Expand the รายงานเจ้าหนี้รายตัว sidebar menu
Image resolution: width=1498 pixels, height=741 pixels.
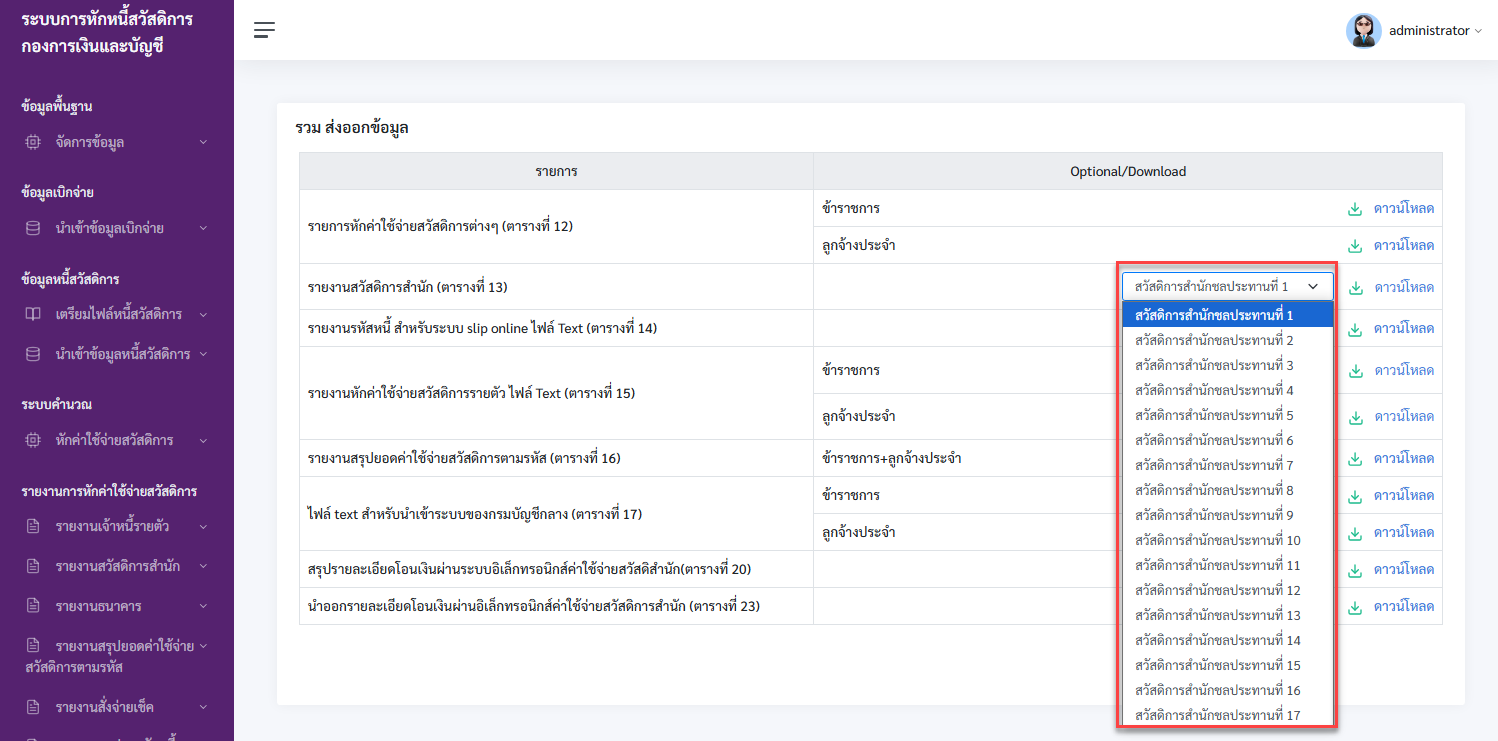[116, 526]
